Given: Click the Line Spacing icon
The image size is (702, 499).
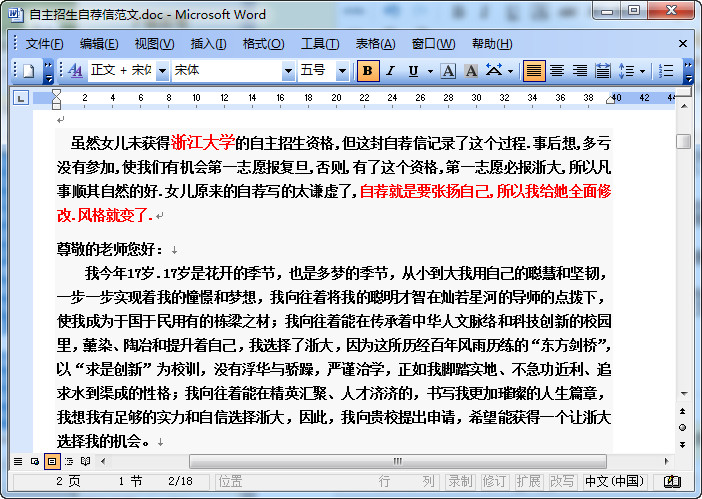Looking at the screenshot, I should coord(626,71).
